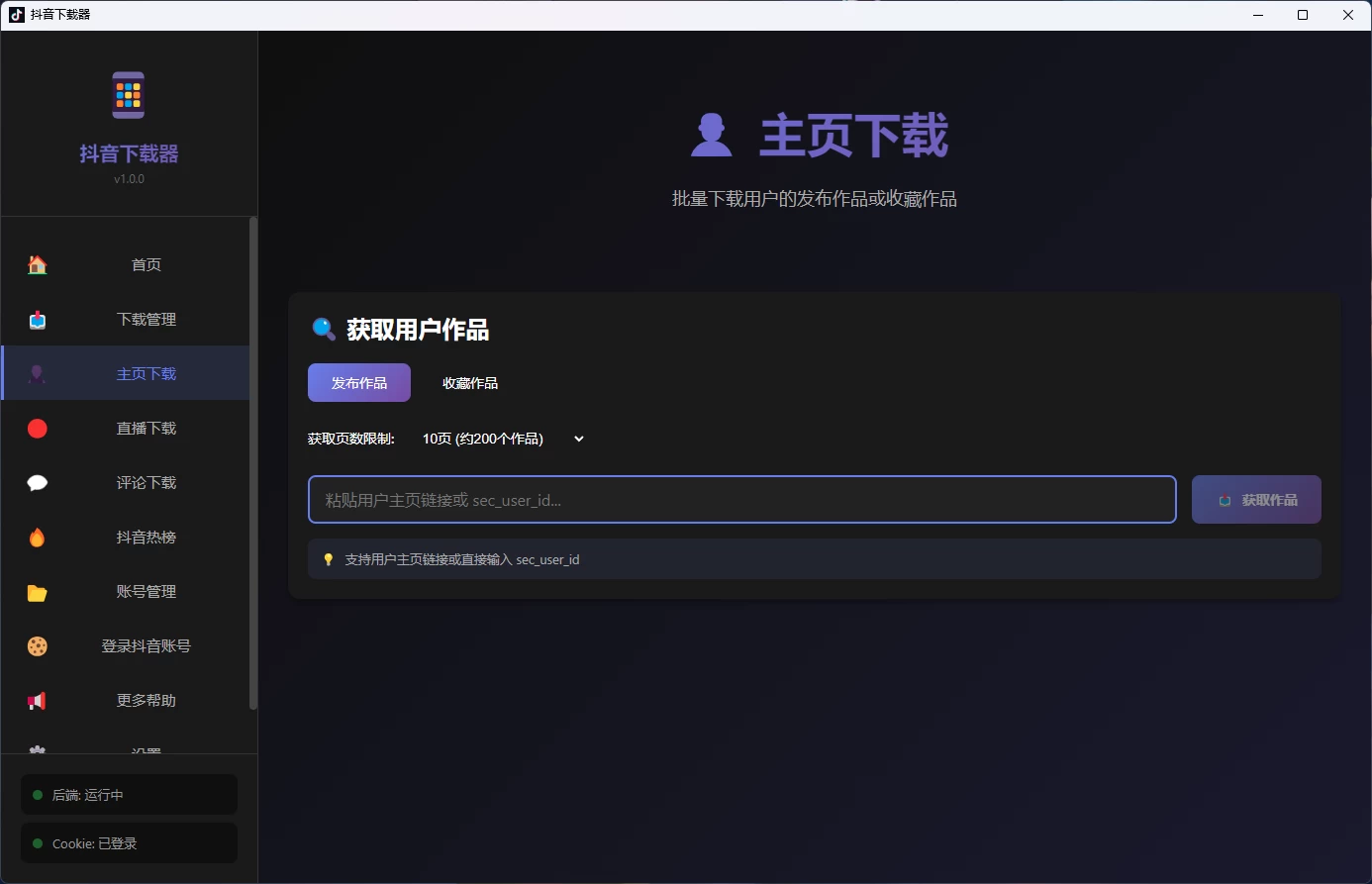Click the download tray icon beside 下载管理
The width and height of the screenshot is (1372, 884).
38,319
